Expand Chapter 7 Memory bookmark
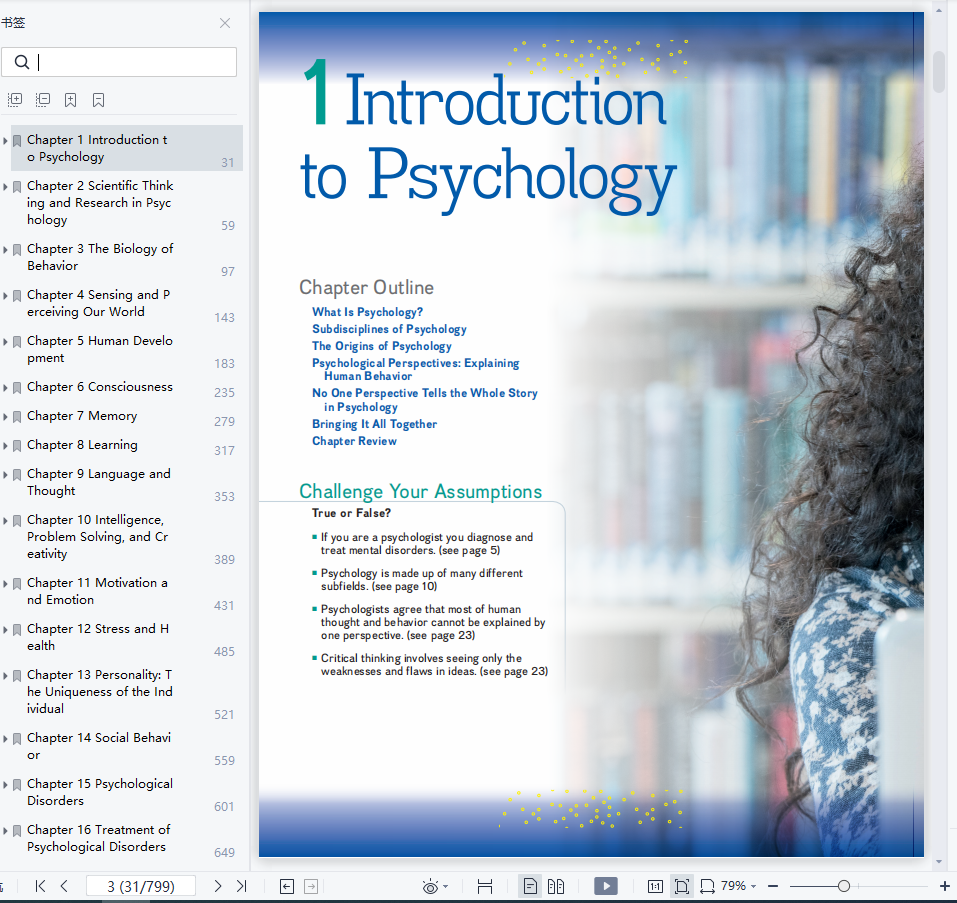The image size is (957, 903). pos(5,417)
